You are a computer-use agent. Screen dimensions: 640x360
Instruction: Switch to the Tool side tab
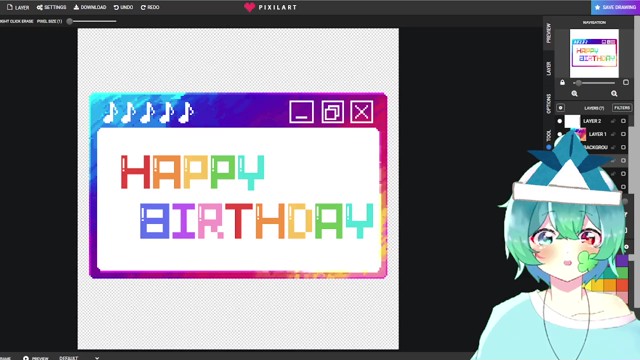pos(549,136)
